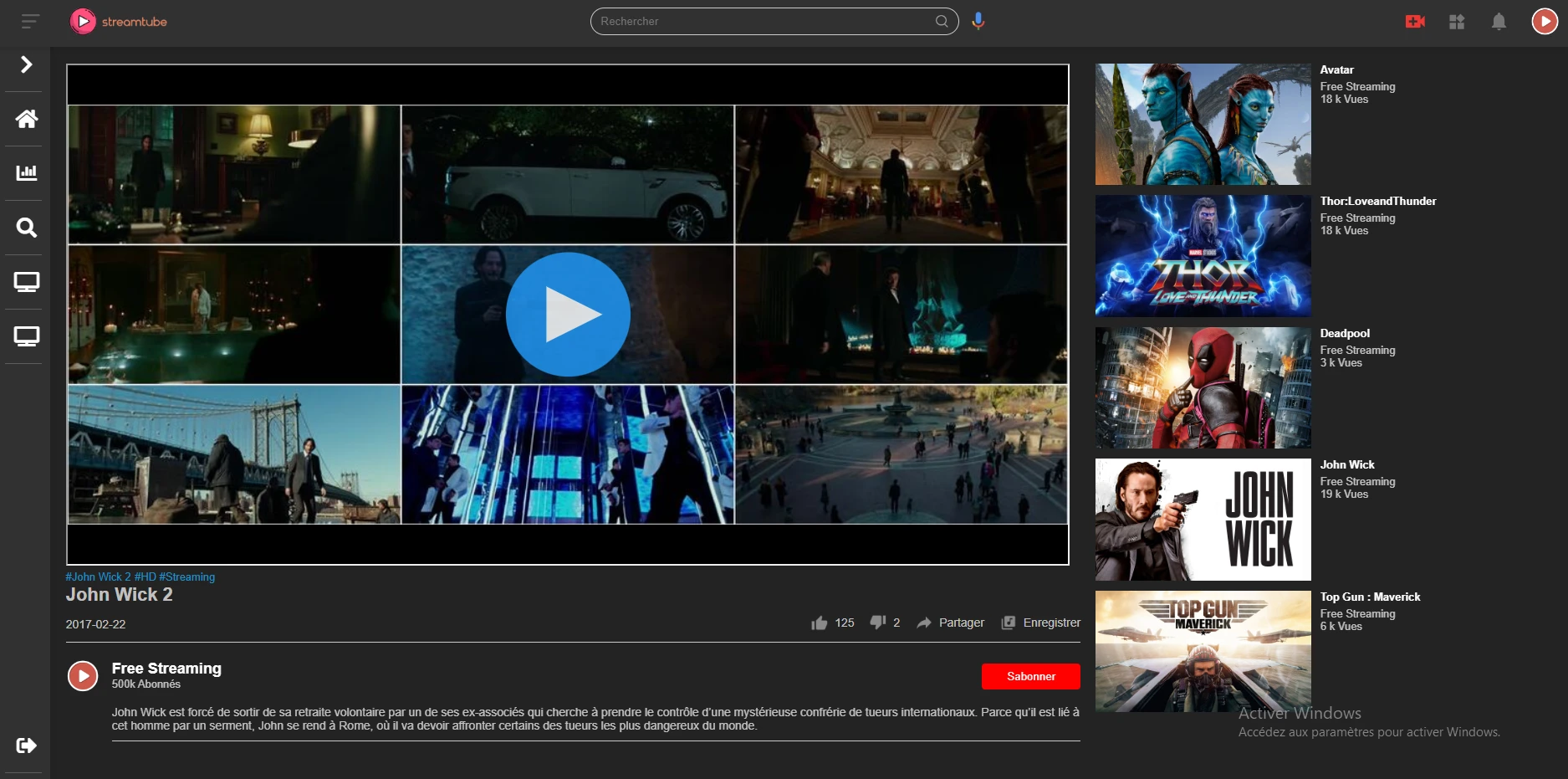
Task: Click the Deadpool video title
Action: (1345, 333)
